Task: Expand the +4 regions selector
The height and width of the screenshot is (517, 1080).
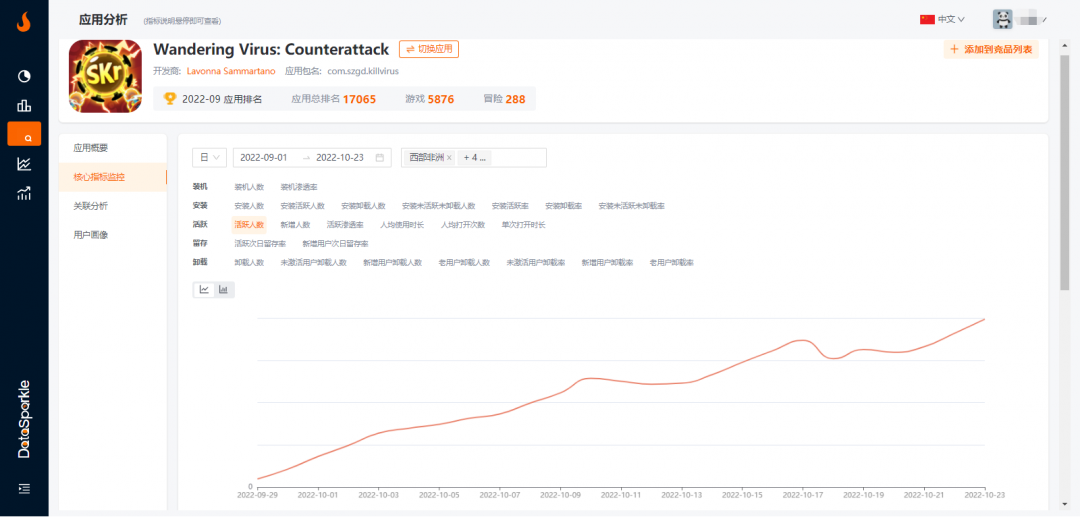Action: (475, 158)
